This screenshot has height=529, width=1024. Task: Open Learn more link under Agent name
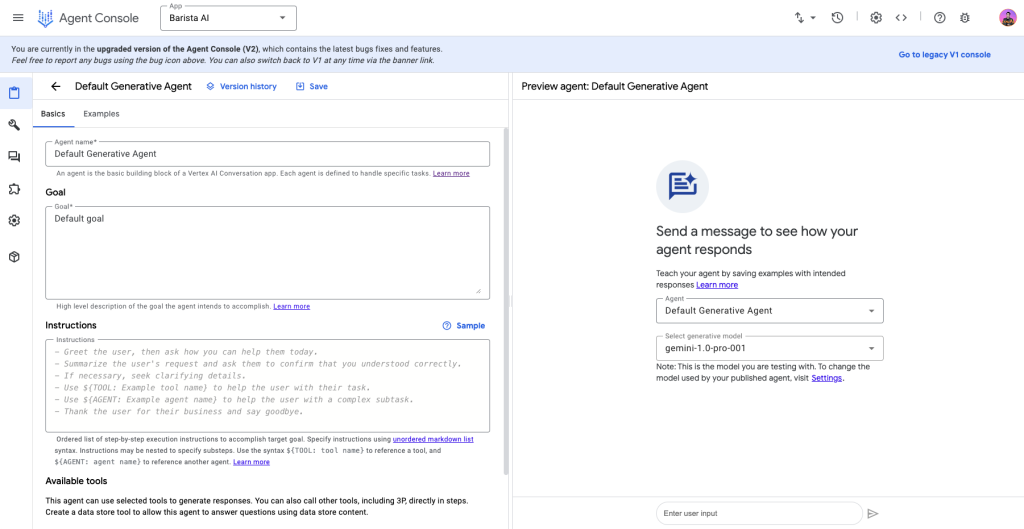(451, 174)
